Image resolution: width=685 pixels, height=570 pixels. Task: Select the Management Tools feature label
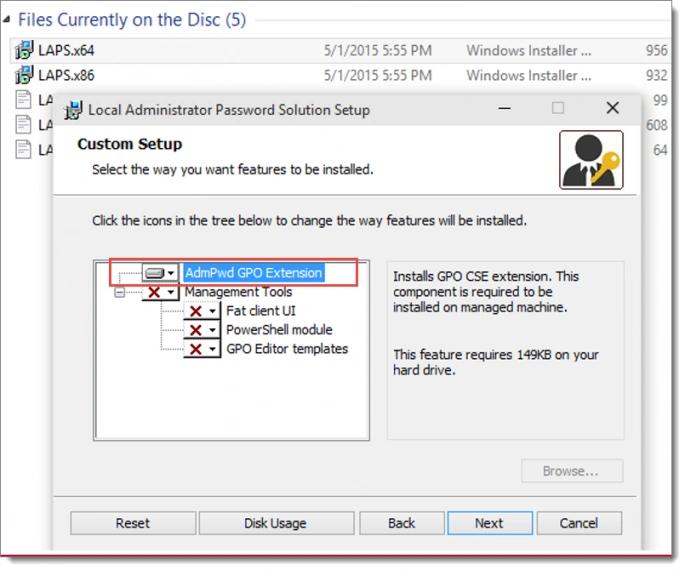pos(238,292)
